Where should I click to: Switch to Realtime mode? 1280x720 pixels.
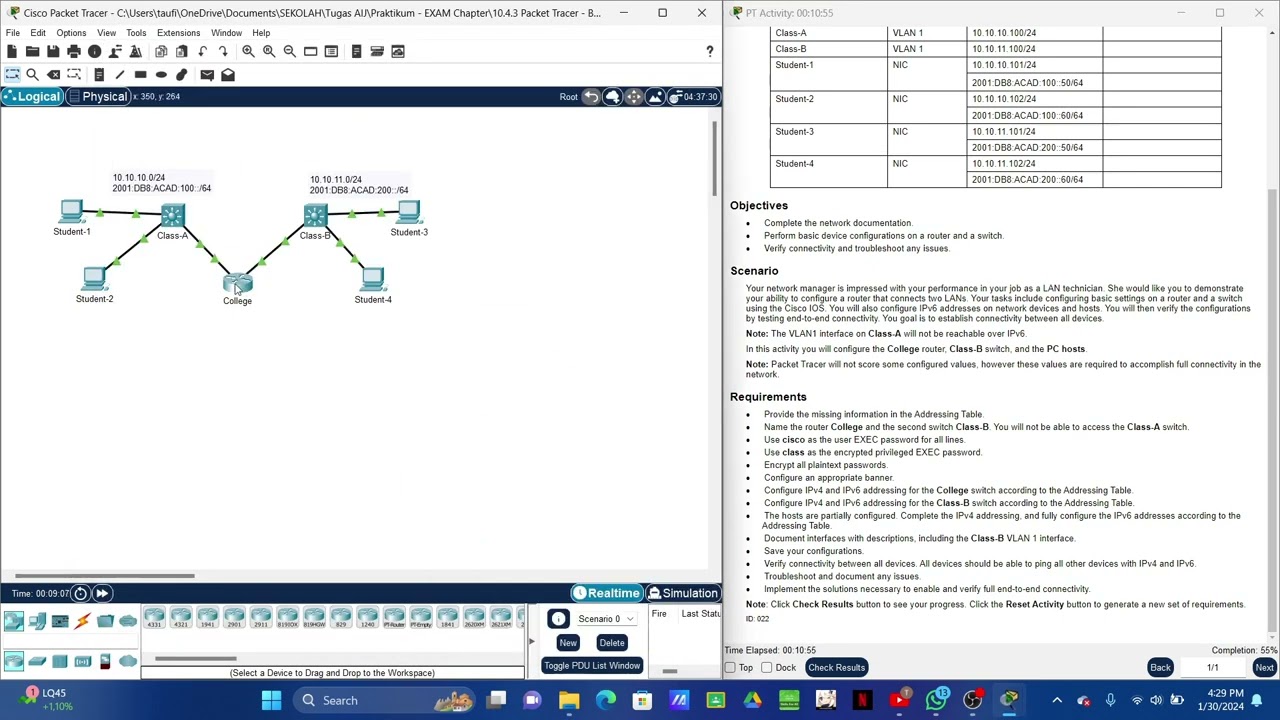coord(605,593)
